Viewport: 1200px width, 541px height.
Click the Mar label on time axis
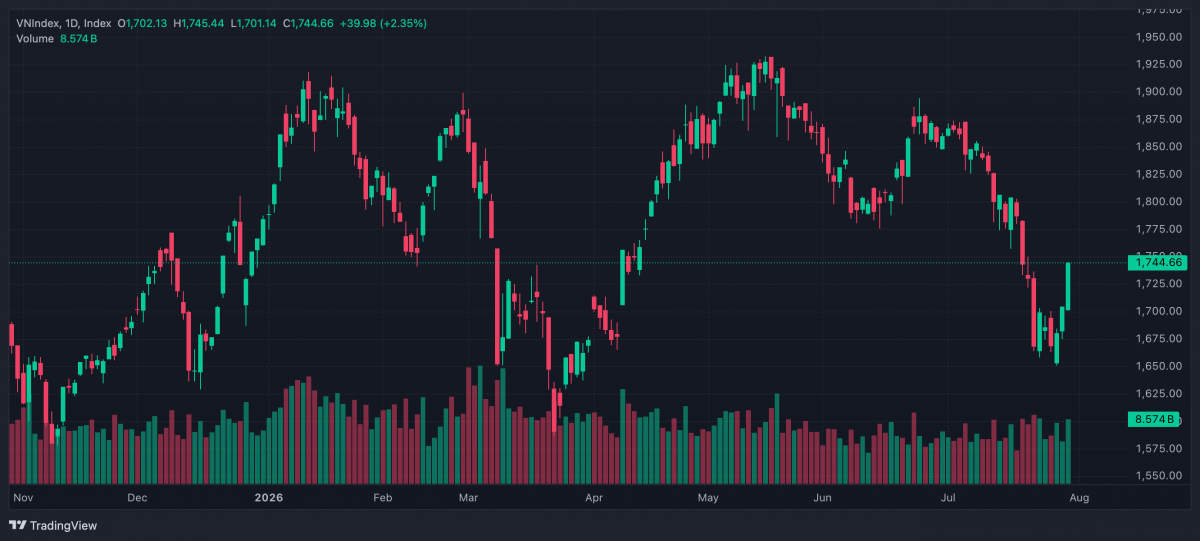coord(469,497)
